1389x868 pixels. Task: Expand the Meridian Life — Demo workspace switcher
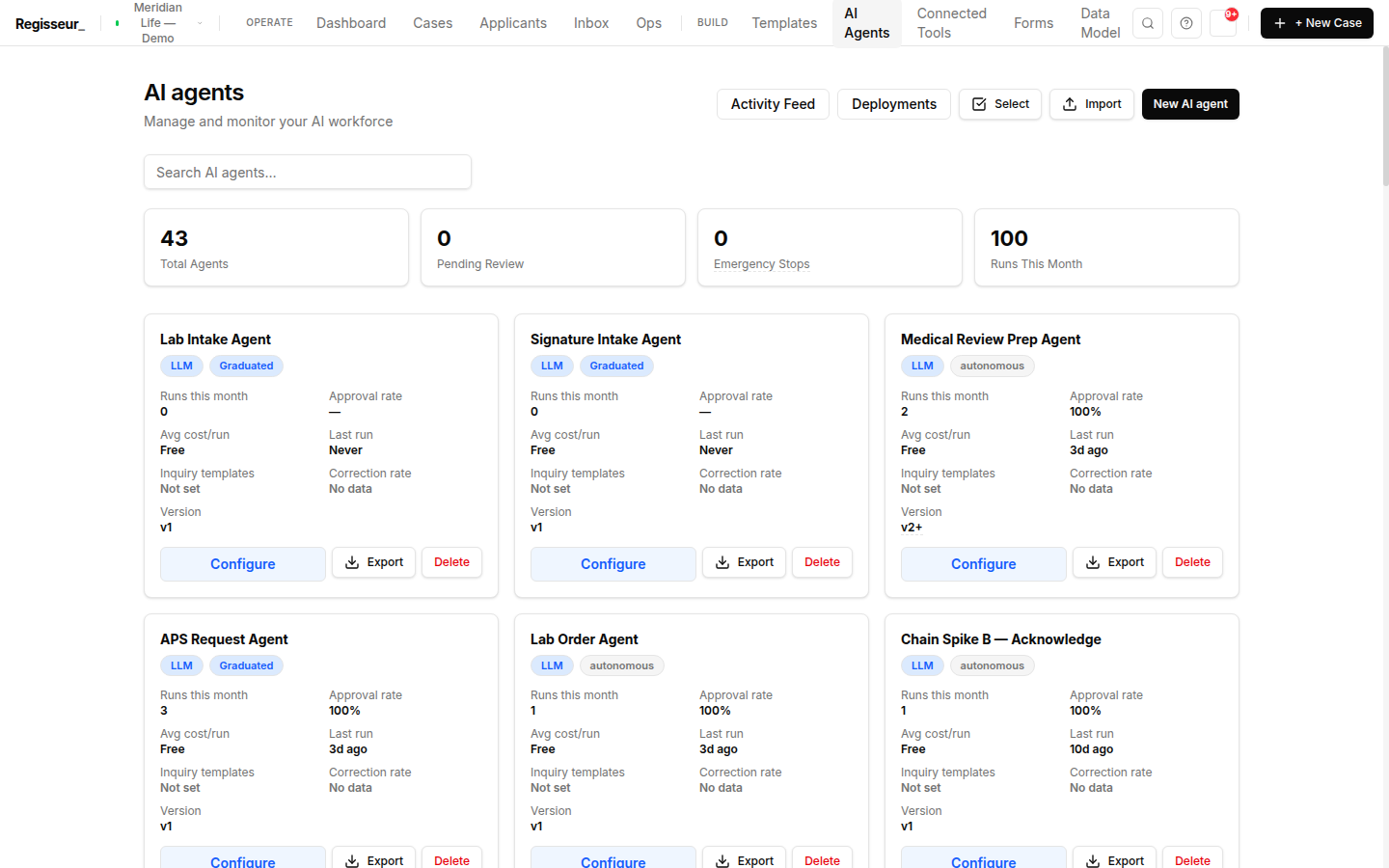pos(158,23)
